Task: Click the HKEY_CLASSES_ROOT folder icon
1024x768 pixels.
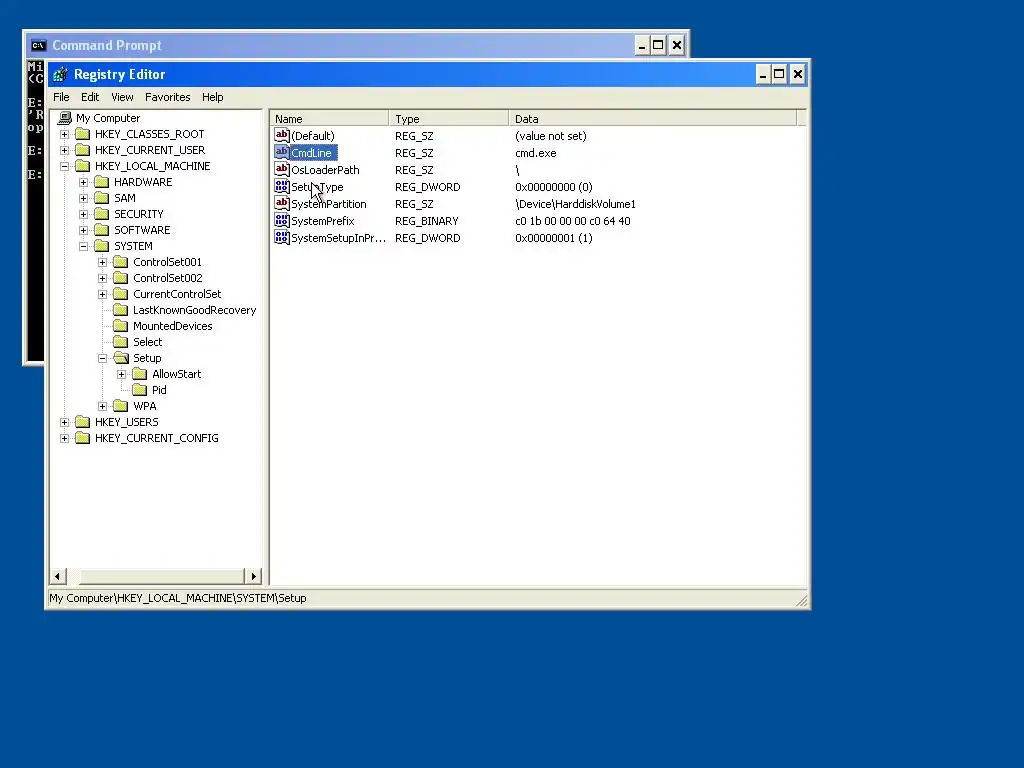Action: click(x=82, y=134)
